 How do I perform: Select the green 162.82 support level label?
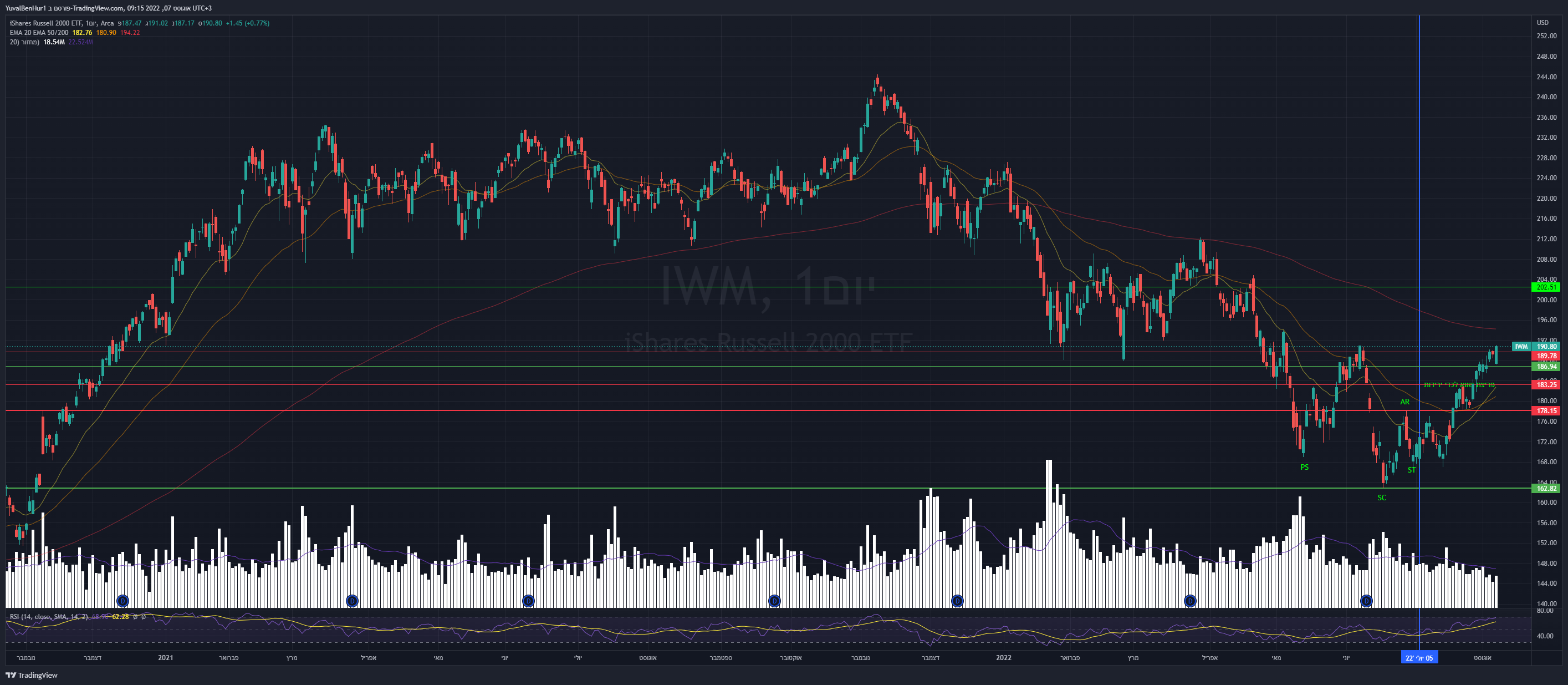tap(1546, 488)
